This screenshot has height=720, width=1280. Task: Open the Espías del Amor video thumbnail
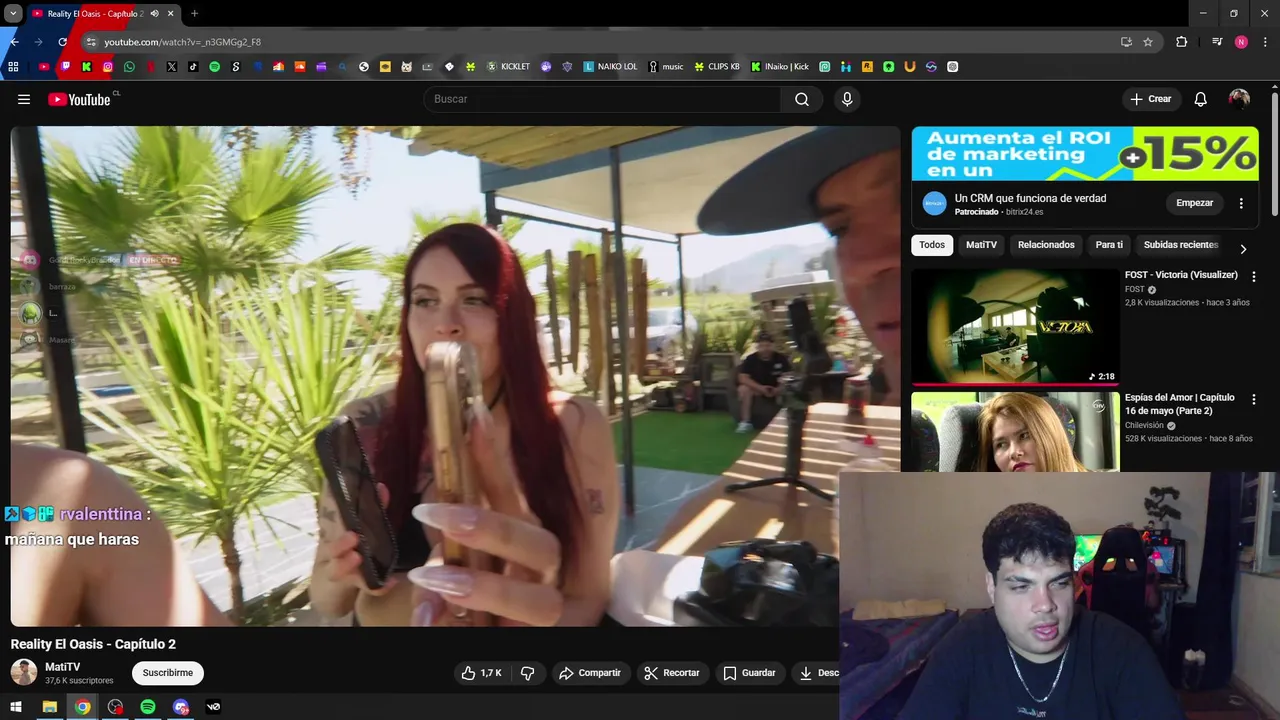(x=1015, y=431)
